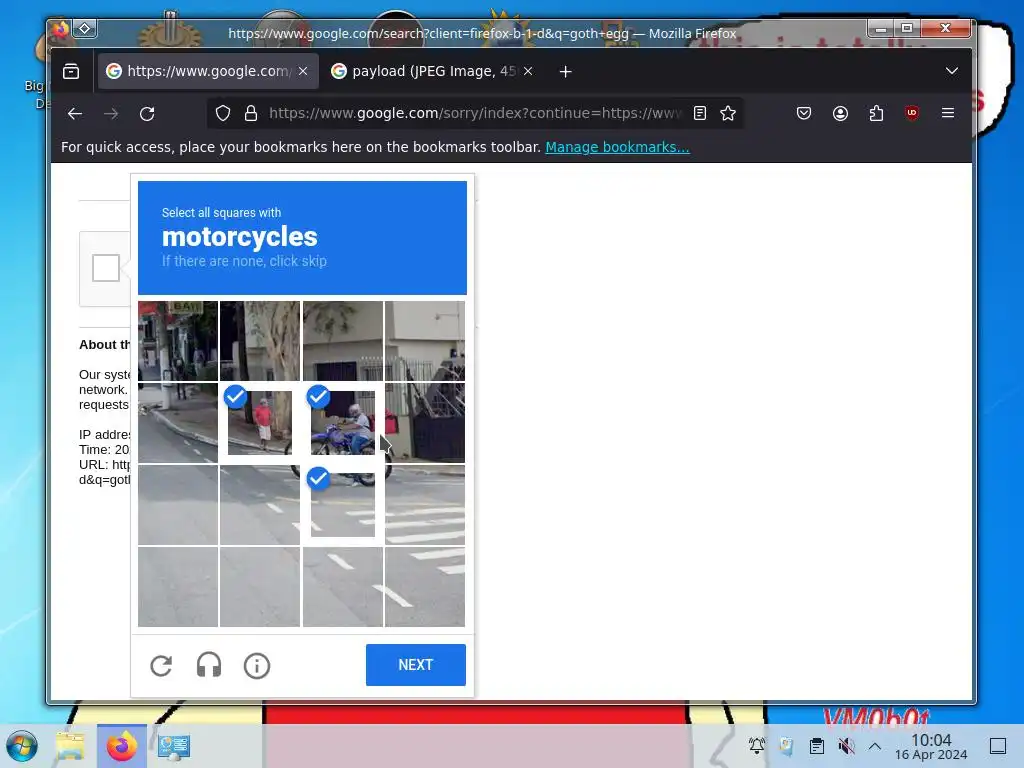Close the google.com tab

(303, 71)
